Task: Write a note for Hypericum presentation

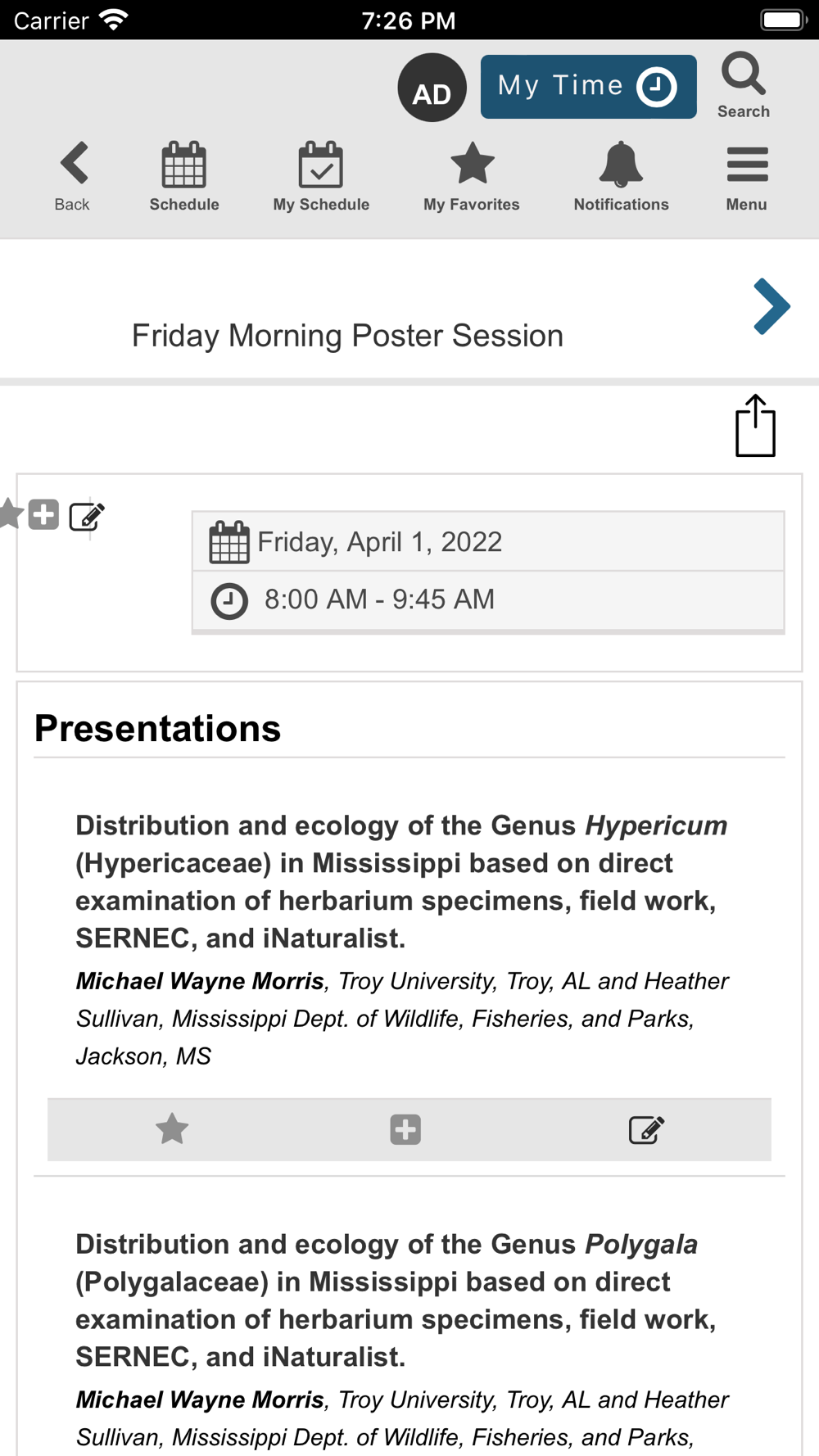Action: tap(646, 1129)
